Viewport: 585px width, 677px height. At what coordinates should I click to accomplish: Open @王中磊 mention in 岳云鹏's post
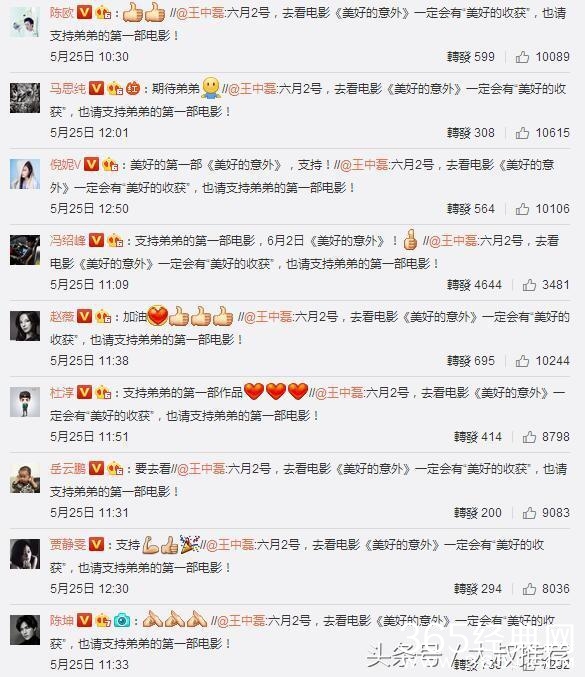pos(201,468)
